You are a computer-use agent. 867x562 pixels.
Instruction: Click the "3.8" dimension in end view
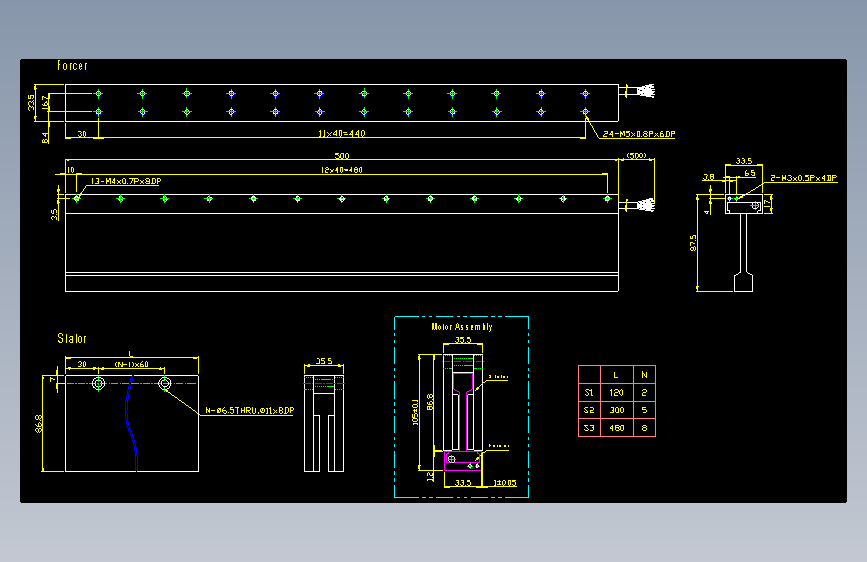(708, 177)
